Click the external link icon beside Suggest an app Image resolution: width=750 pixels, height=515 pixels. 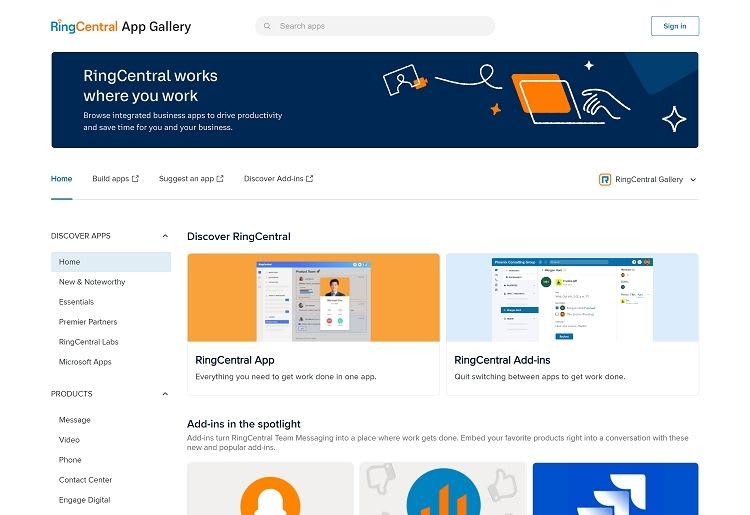coord(220,178)
